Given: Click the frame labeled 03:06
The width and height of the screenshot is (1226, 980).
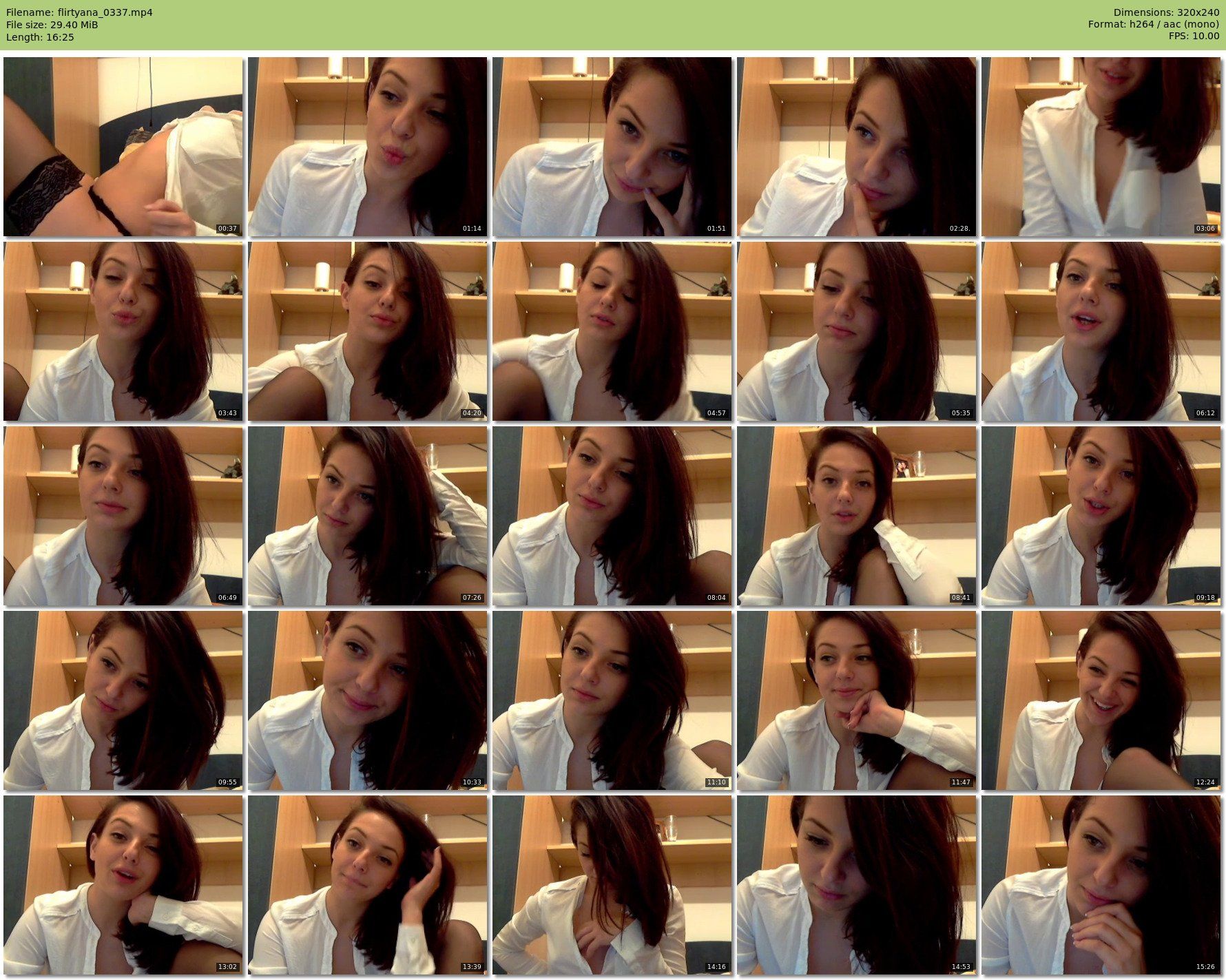Looking at the screenshot, I should tap(1101, 147).
